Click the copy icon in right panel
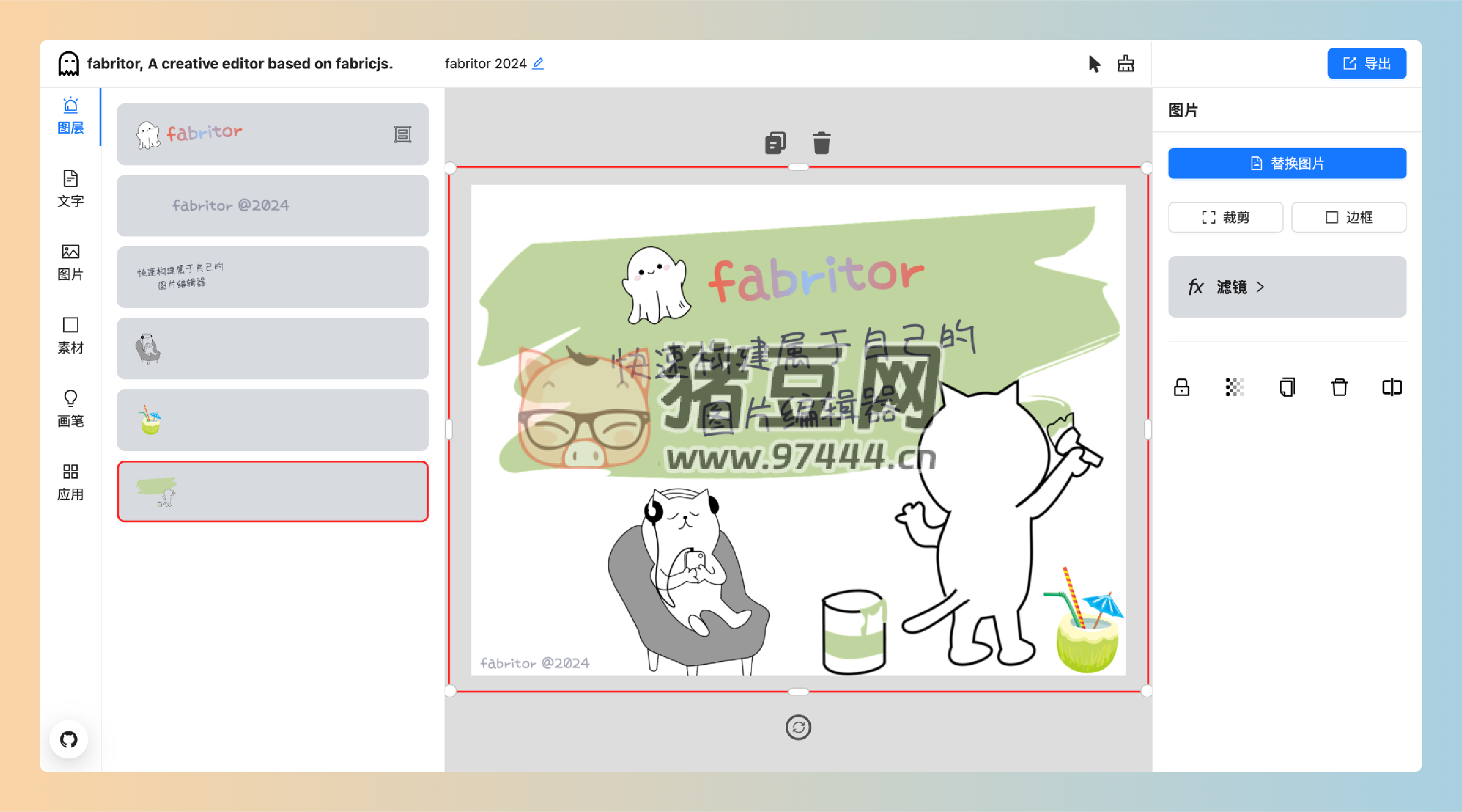1462x812 pixels. click(x=1287, y=387)
